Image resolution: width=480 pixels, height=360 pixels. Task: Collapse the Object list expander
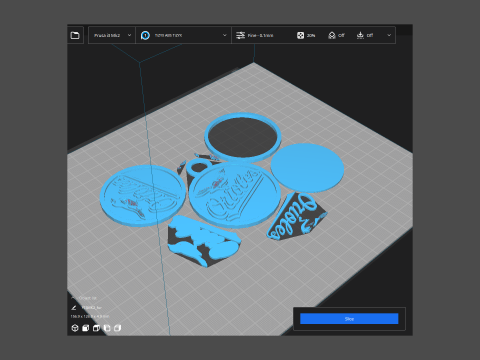(x=73, y=298)
